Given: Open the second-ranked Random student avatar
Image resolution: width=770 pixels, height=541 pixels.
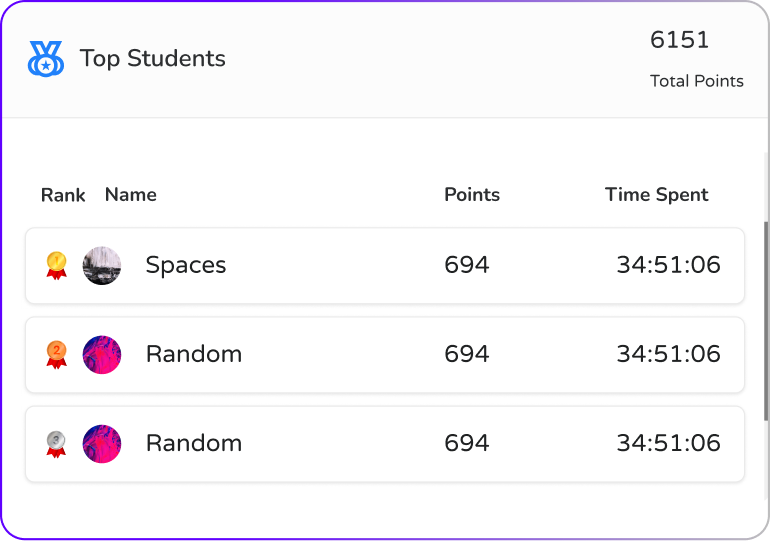Looking at the screenshot, I should point(102,355).
